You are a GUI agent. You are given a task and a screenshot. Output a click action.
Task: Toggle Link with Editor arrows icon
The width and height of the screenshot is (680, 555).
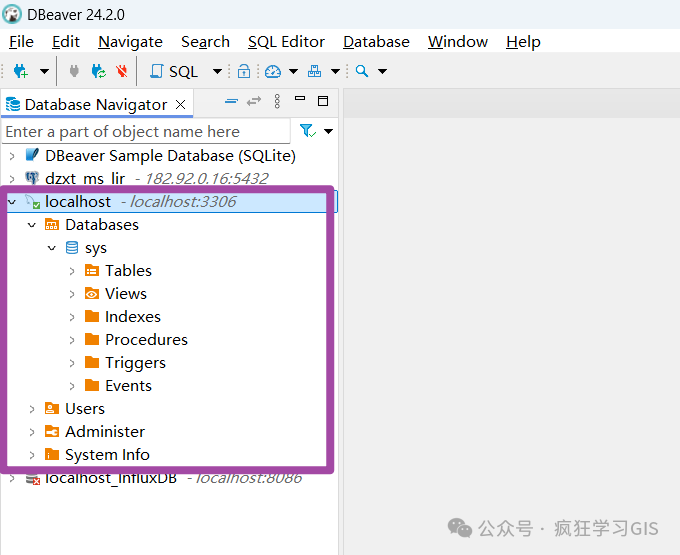[x=254, y=101]
